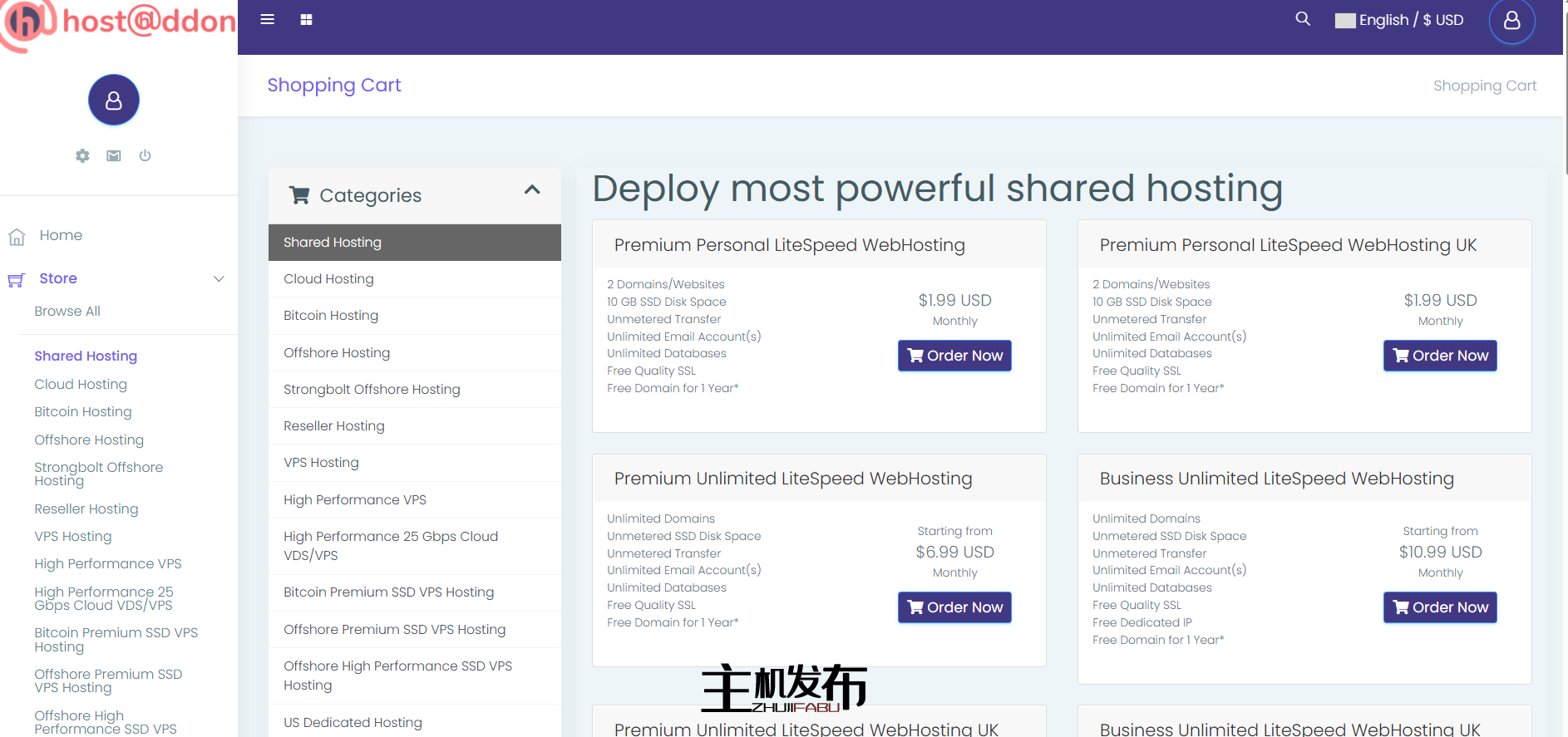Image resolution: width=1568 pixels, height=737 pixels.
Task: Open sidebar High Performance 25 Gbps Cloud VDS/VPS
Action: coord(104,598)
